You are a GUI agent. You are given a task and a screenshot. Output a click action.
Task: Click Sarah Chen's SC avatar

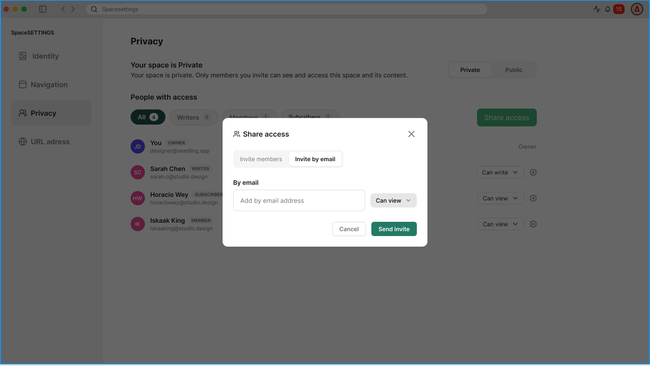click(138, 172)
